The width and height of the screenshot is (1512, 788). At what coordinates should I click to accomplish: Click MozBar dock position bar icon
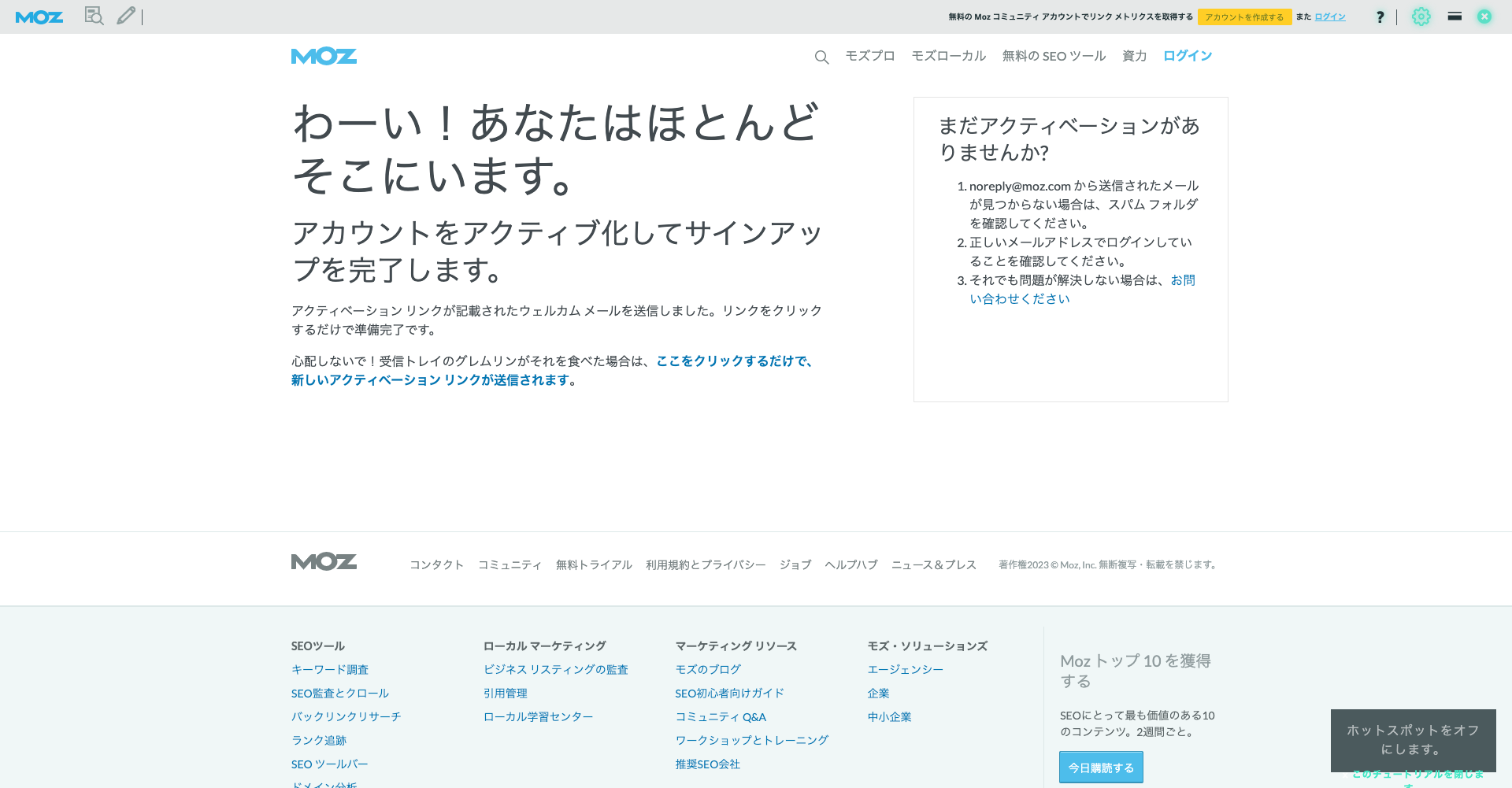click(1455, 16)
